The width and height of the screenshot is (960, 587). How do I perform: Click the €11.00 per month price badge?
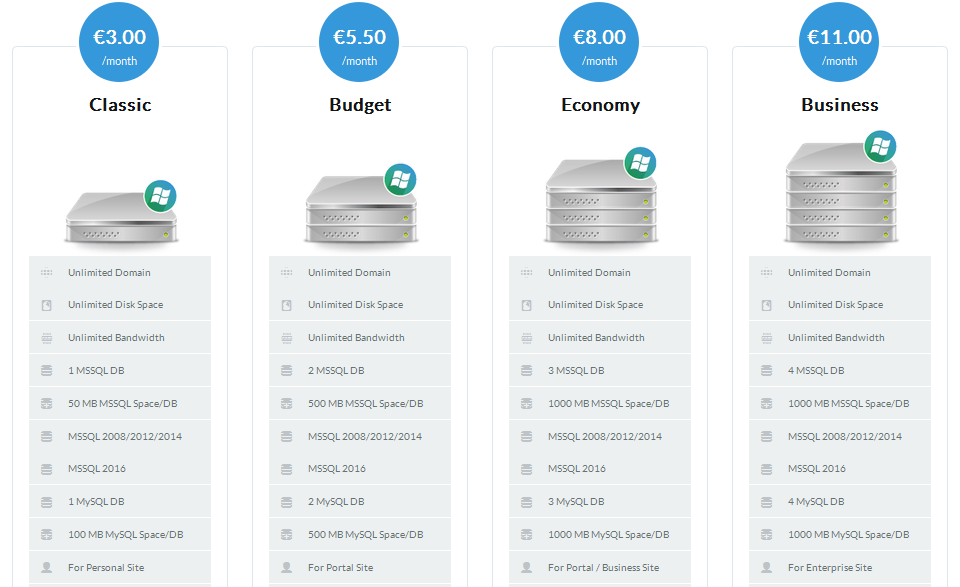[x=839, y=42]
